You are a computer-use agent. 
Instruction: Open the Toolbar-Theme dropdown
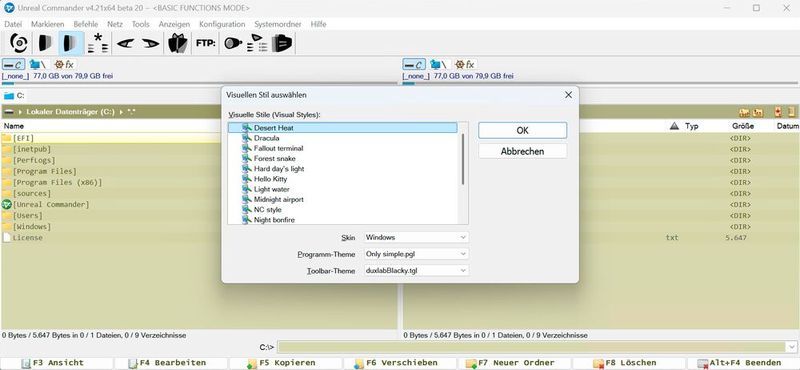[x=416, y=270]
